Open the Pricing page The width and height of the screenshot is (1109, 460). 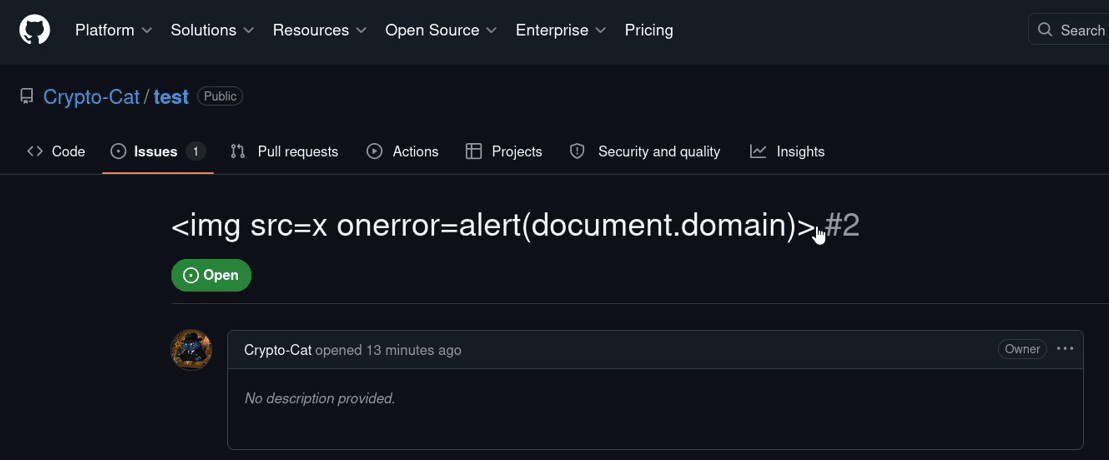[649, 30]
